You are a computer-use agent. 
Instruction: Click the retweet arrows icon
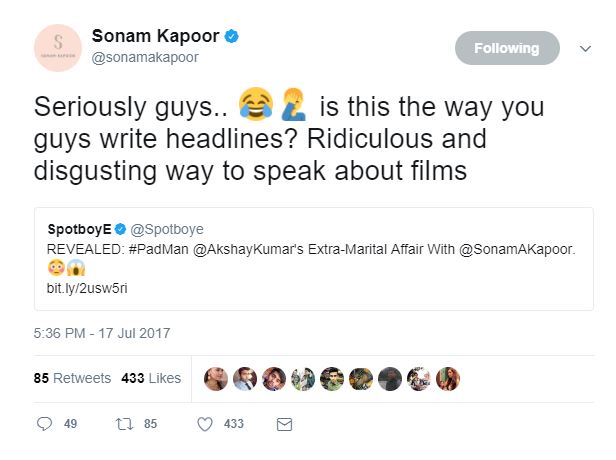tap(127, 424)
